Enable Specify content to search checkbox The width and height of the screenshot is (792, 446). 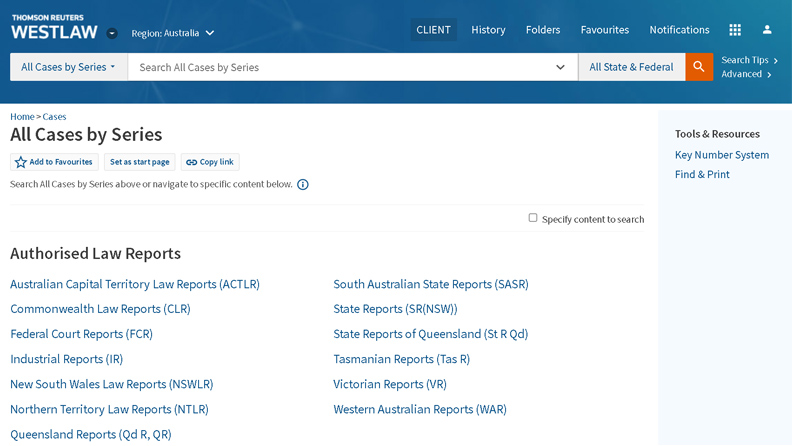pos(533,218)
